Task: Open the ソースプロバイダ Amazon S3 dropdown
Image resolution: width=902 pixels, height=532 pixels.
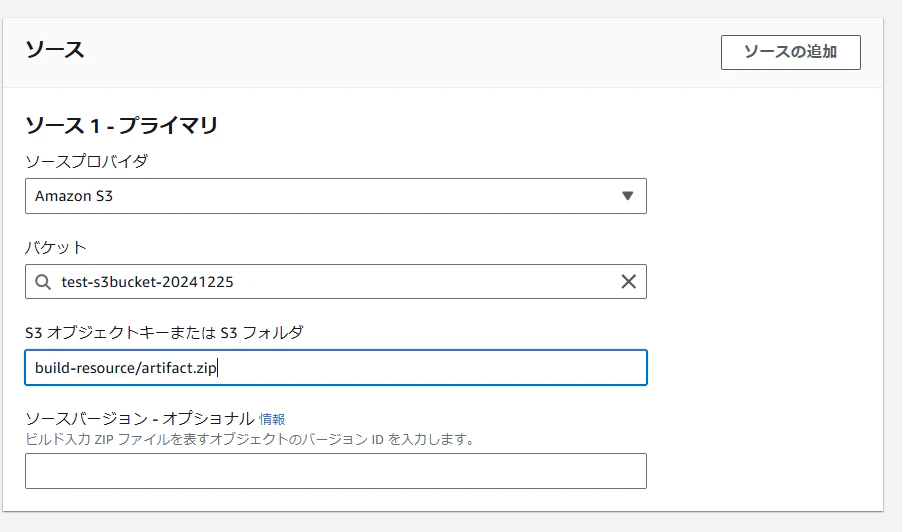Action: pos(336,196)
